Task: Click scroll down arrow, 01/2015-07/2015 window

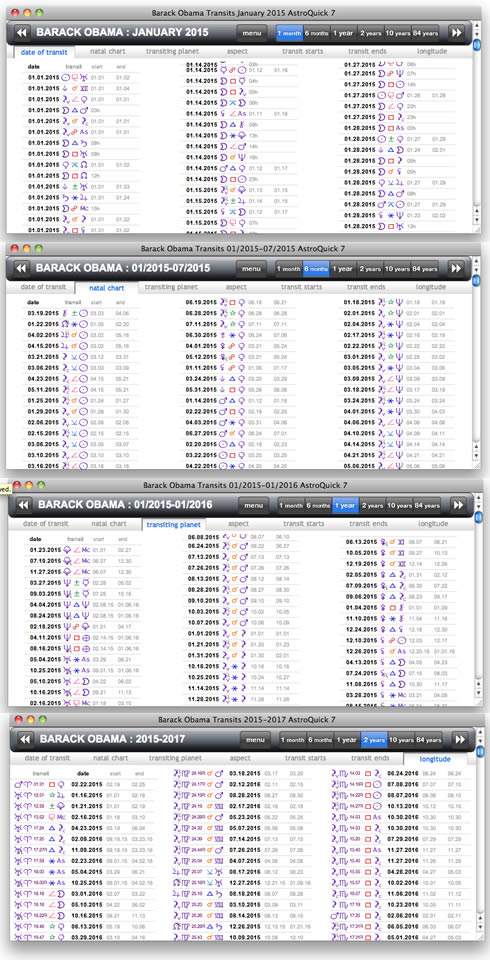Action: [x=477, y=456]
